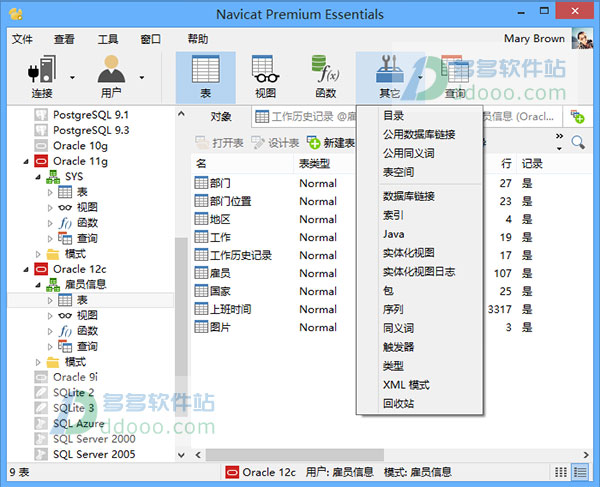Click the search magnifier icon
The width and height of the screenshot is (600, 487).
click(x=578, y=142)
